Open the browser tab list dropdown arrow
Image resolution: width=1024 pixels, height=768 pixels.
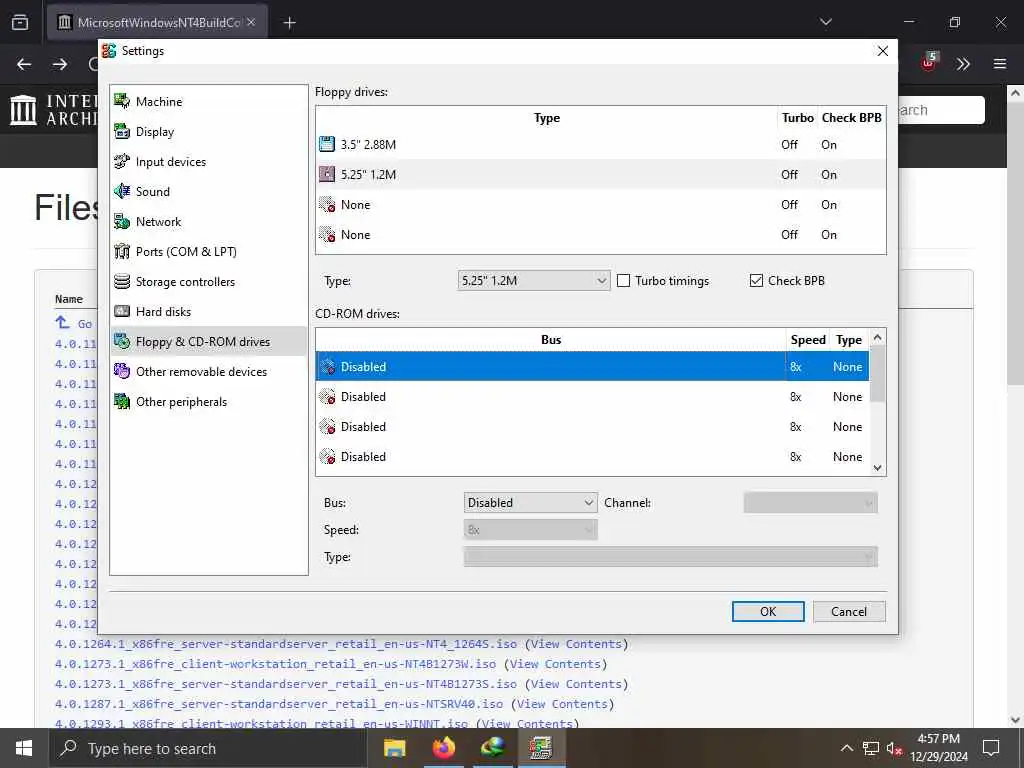(x=825, y=22)
